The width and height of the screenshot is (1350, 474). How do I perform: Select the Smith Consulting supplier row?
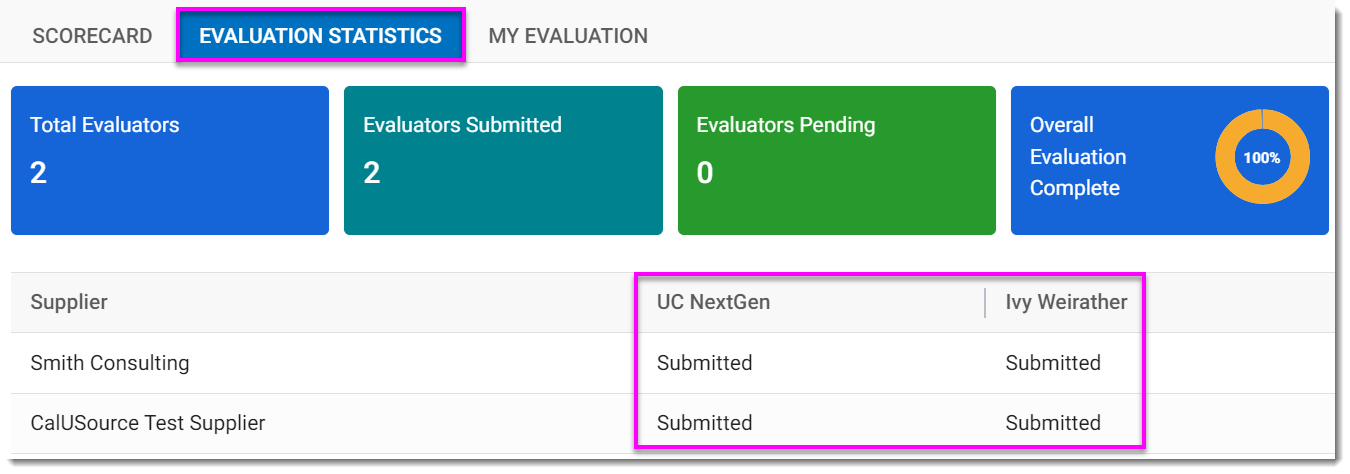110,363
